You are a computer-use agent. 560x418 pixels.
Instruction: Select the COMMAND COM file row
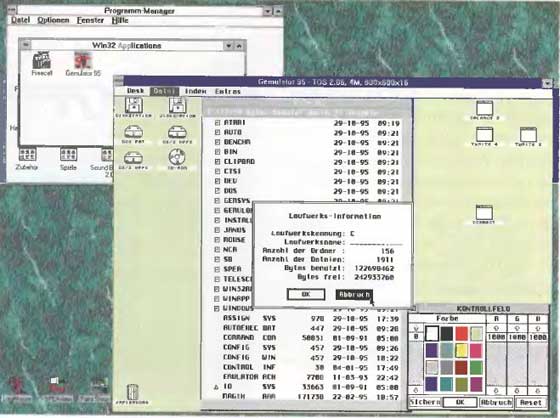pyautogui.click(x=311, y=338)
